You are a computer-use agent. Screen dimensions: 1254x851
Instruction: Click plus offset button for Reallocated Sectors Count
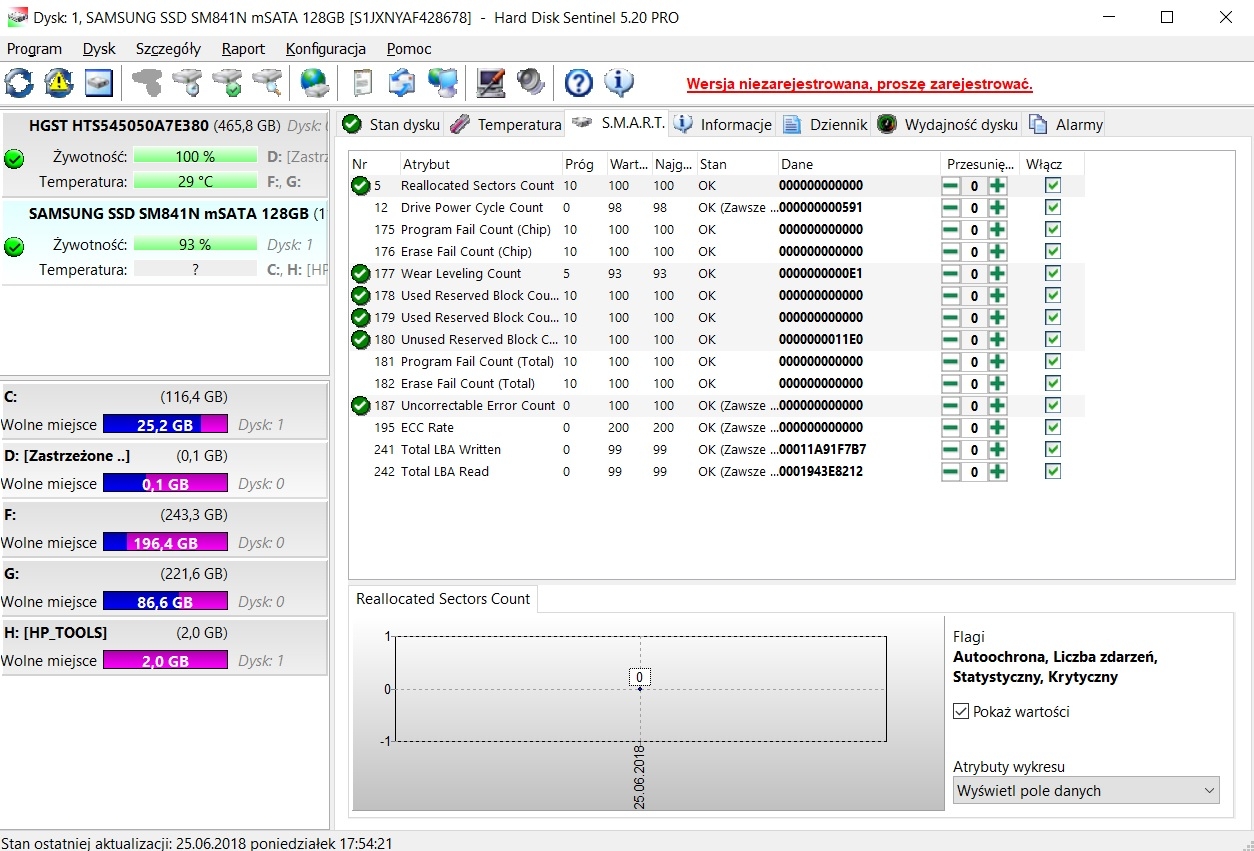coord(998,186)
